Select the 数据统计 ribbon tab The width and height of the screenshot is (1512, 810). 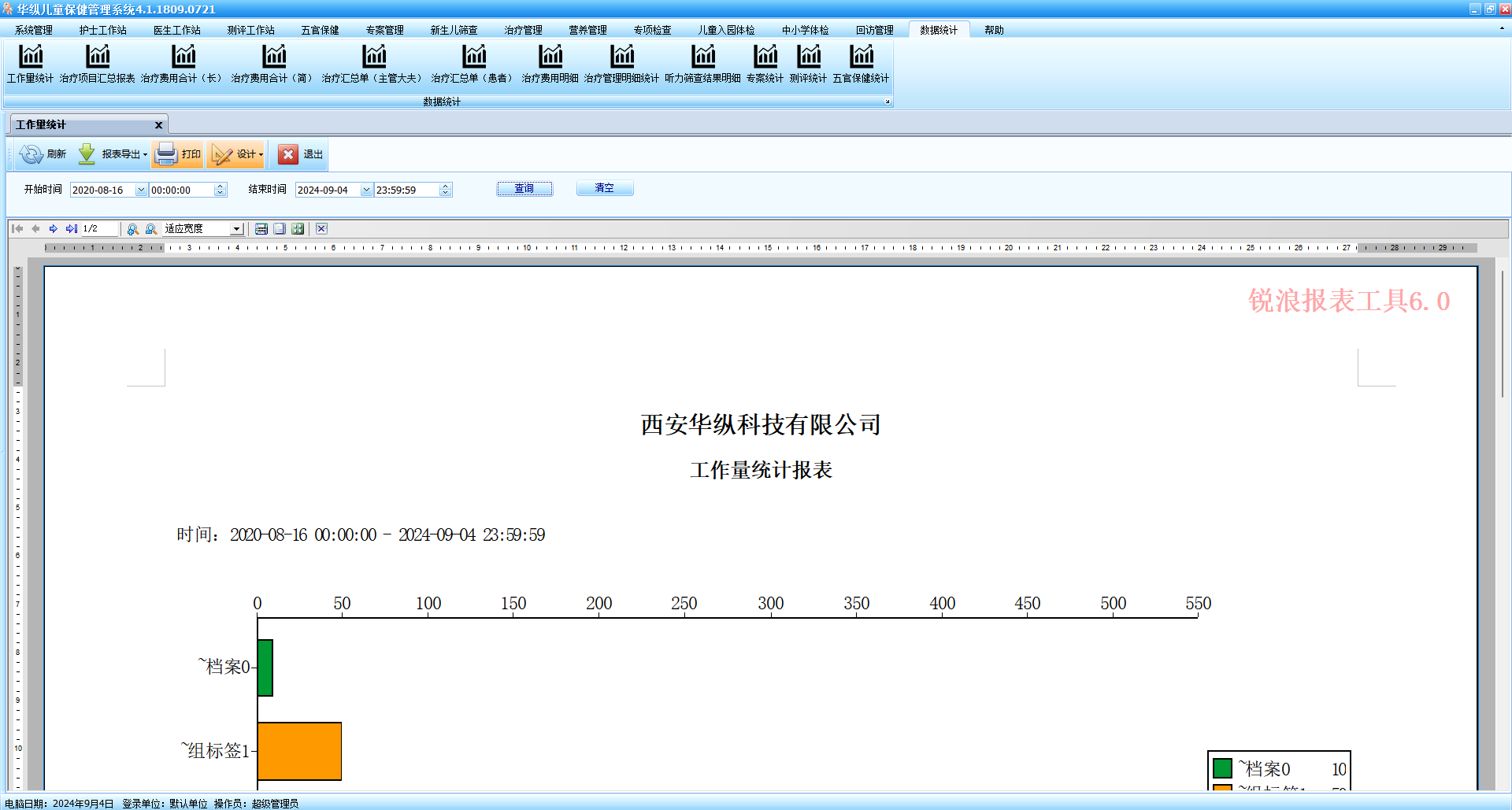939,30
